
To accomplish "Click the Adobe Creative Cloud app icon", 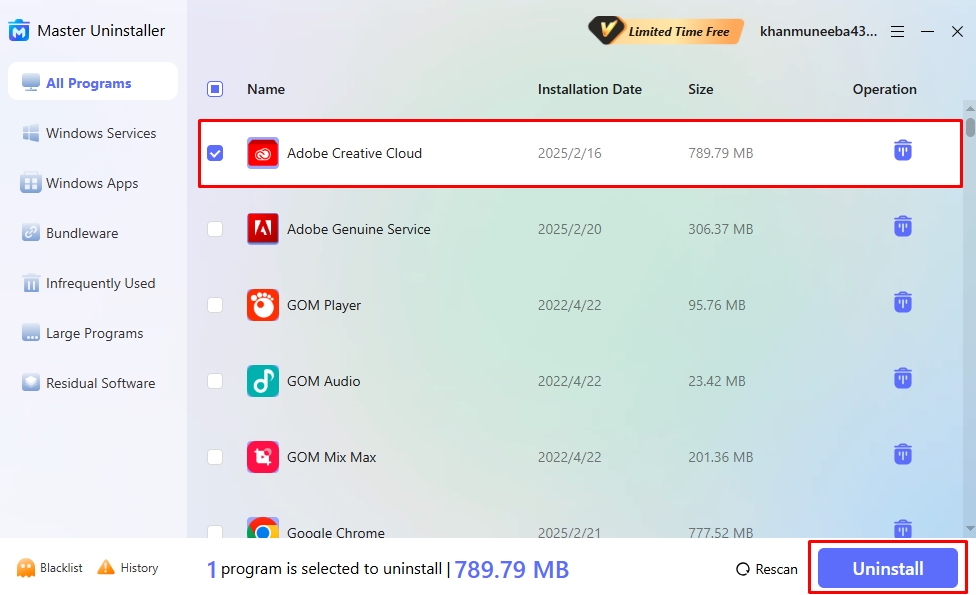I will pos(263,153).
